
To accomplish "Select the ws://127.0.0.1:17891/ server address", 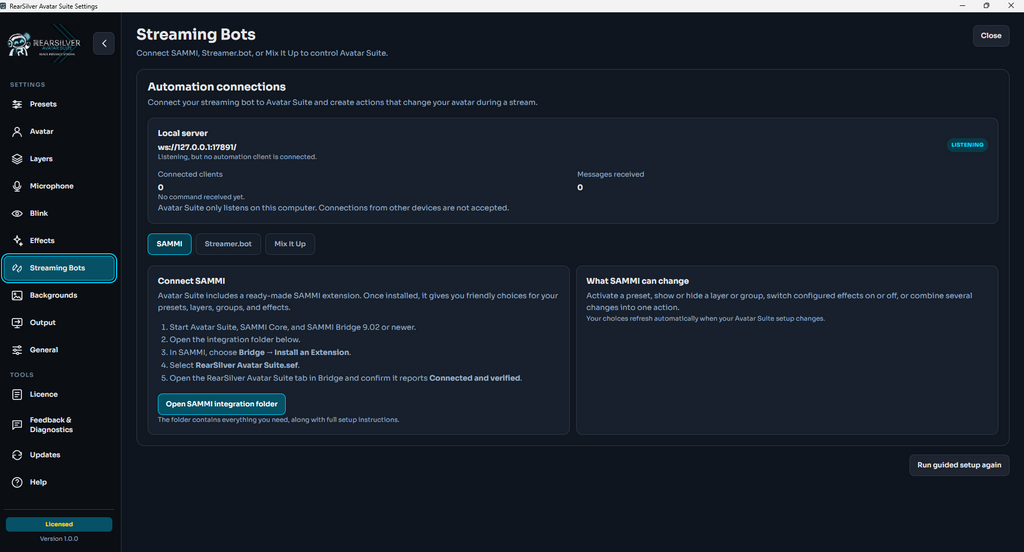I will 197,147.
